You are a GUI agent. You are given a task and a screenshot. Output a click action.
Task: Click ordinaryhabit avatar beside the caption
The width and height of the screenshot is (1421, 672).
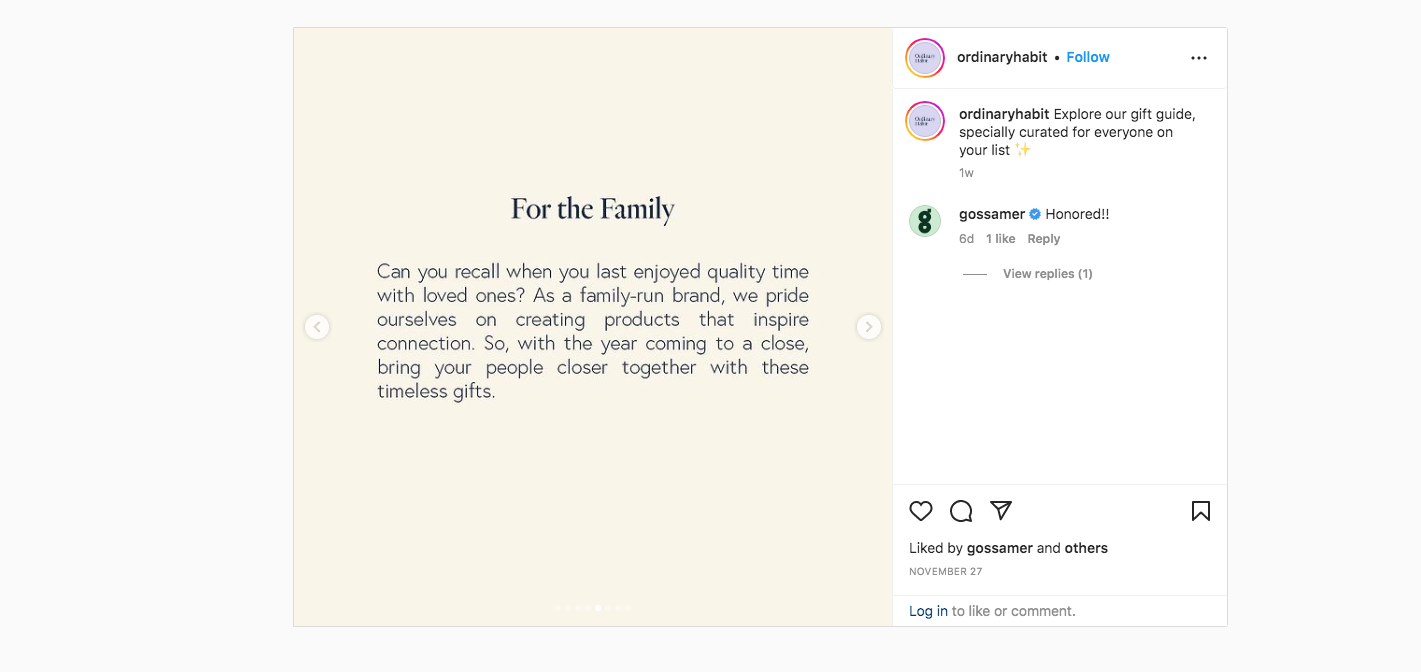[x=925, y=121]
